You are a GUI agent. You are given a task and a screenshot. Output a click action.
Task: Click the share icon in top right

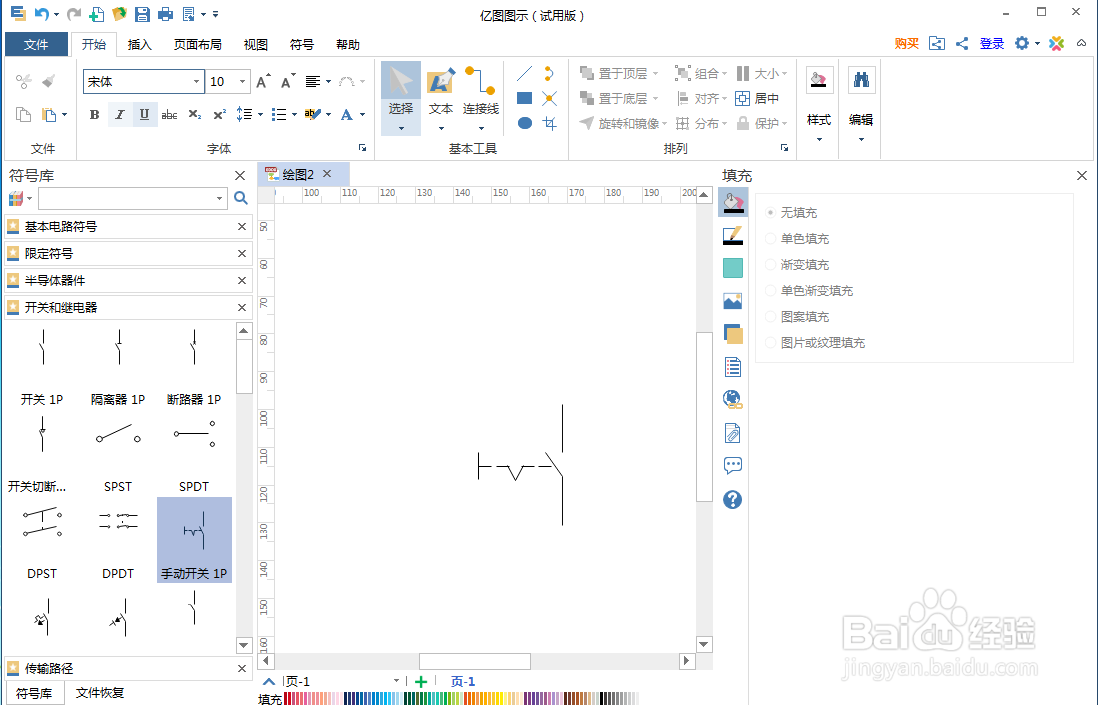(x=962, y=43)
